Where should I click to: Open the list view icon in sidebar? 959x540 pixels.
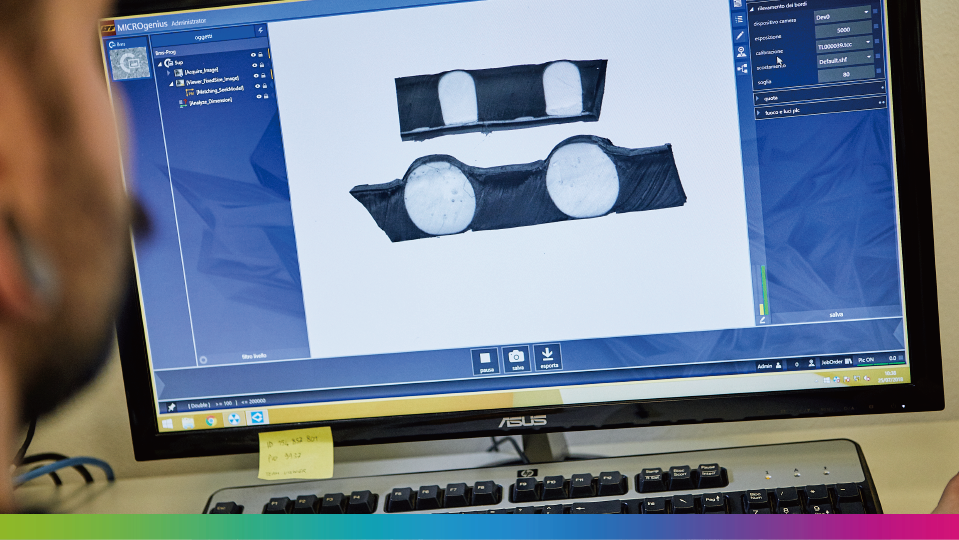(x=739, y=19)
